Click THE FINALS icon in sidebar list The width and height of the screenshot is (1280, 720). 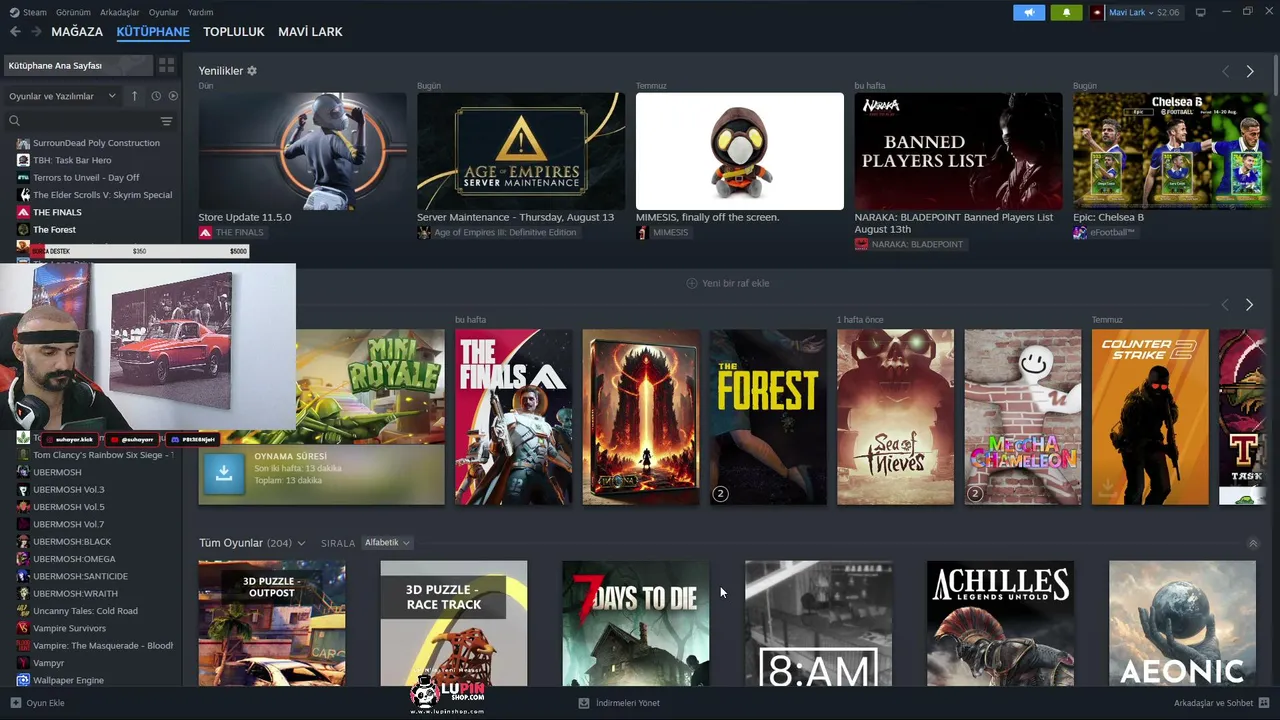pos(23,212)
